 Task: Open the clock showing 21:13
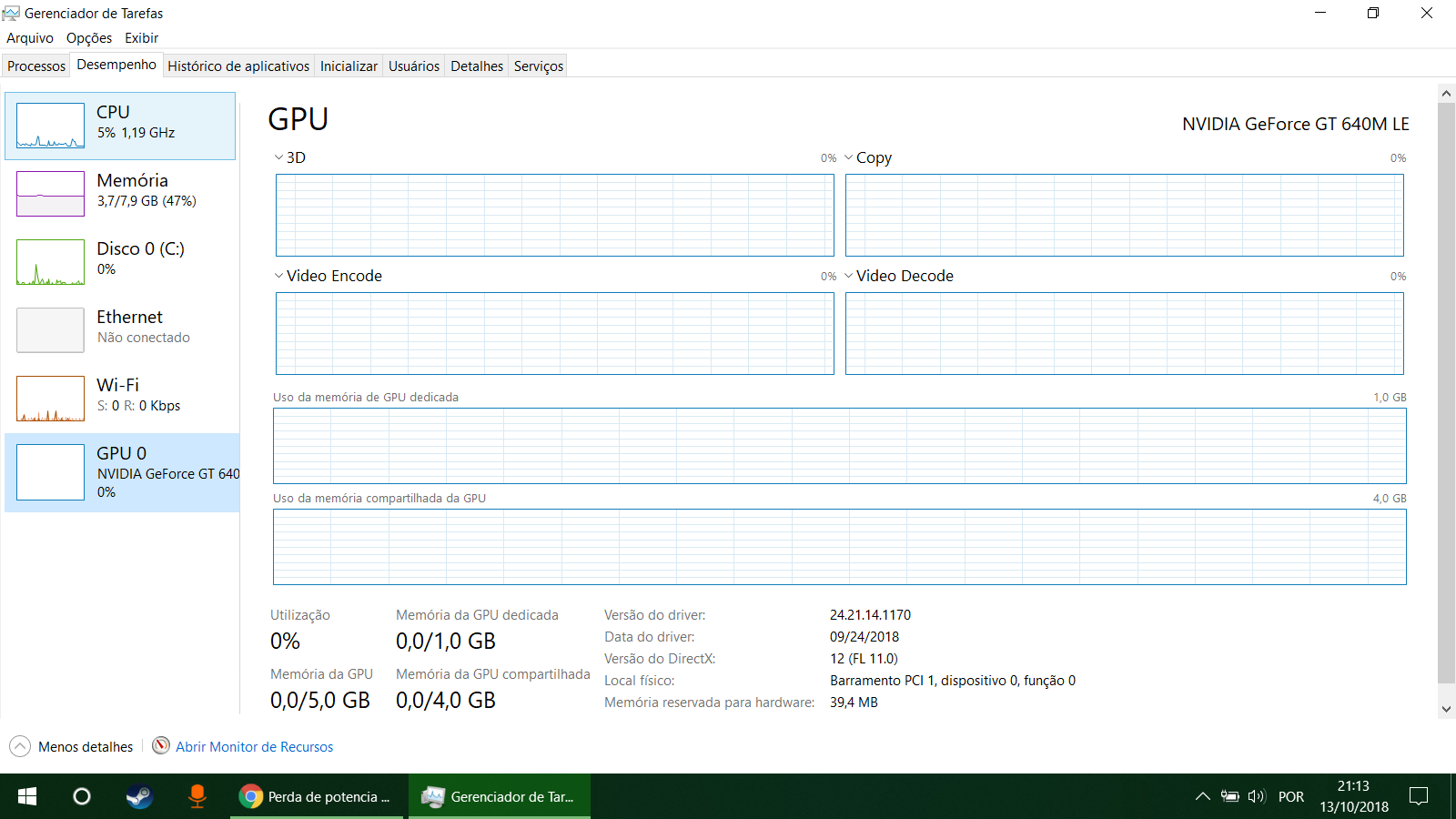pyautogui.click(x=1354, y=796)
